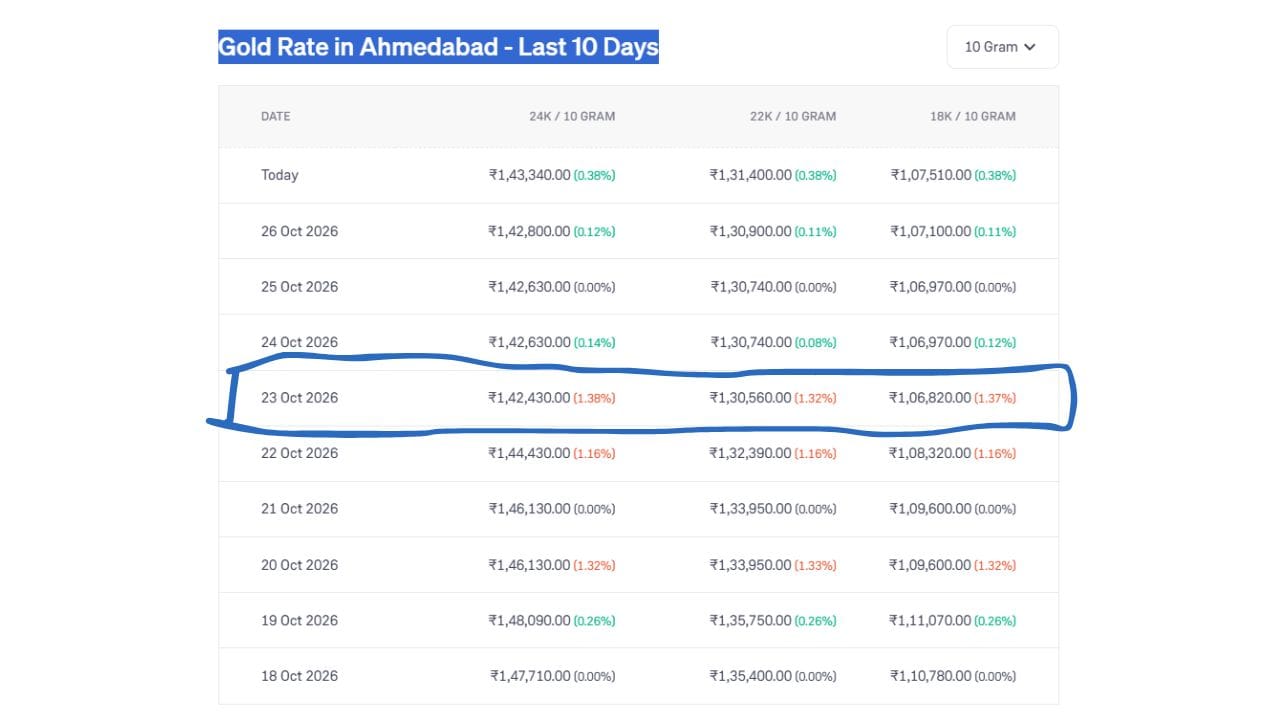Select the 18K price ₹1,07,100.00
The width and height of the screenshot is (1280, 720).
(x=931, y=231)
